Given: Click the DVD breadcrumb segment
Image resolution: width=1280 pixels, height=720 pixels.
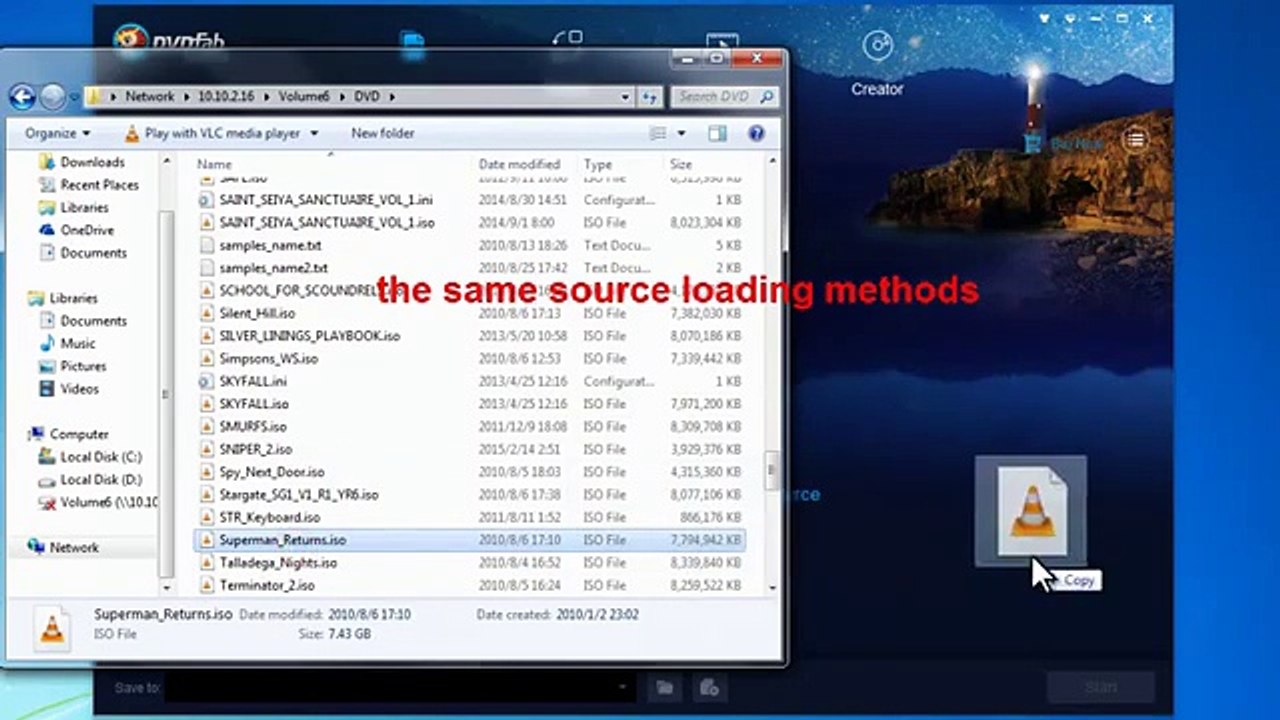Looking at the screenshot, I should pos(366,97).
